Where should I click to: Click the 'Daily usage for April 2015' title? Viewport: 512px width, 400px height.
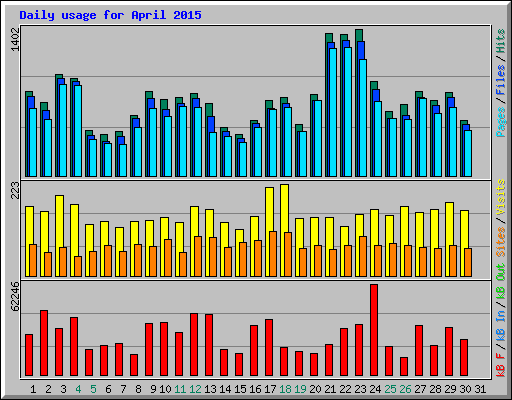pyautogui.click(x=110, y=15)
